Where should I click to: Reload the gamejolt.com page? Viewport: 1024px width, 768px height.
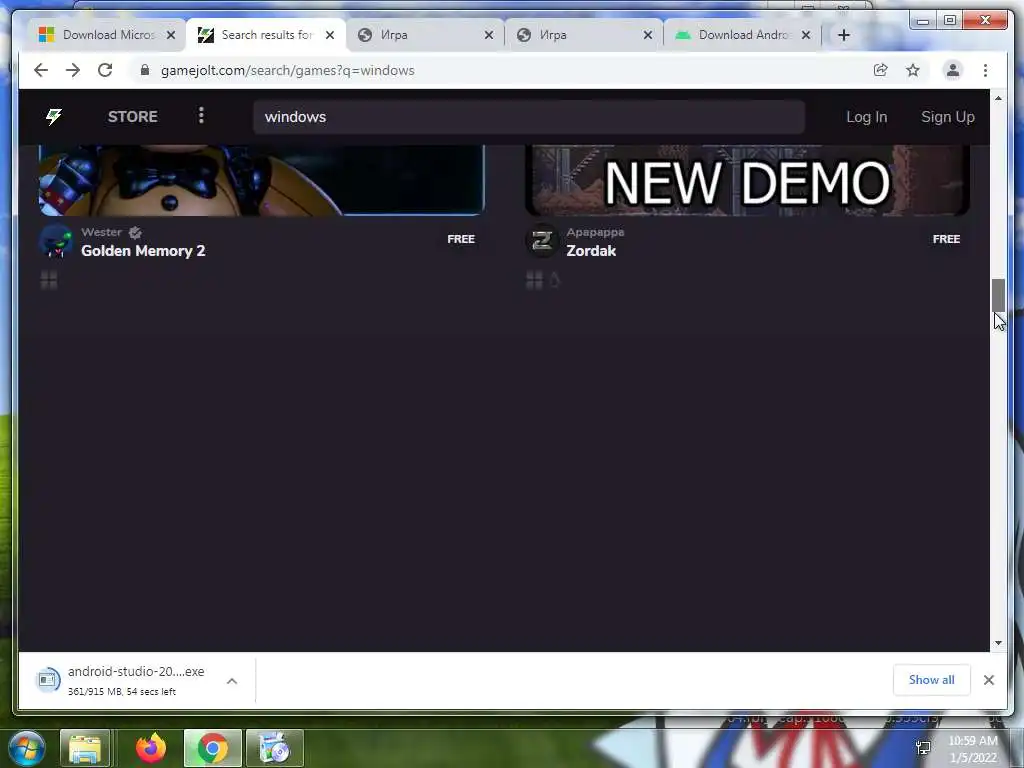[x=105, y=71]
